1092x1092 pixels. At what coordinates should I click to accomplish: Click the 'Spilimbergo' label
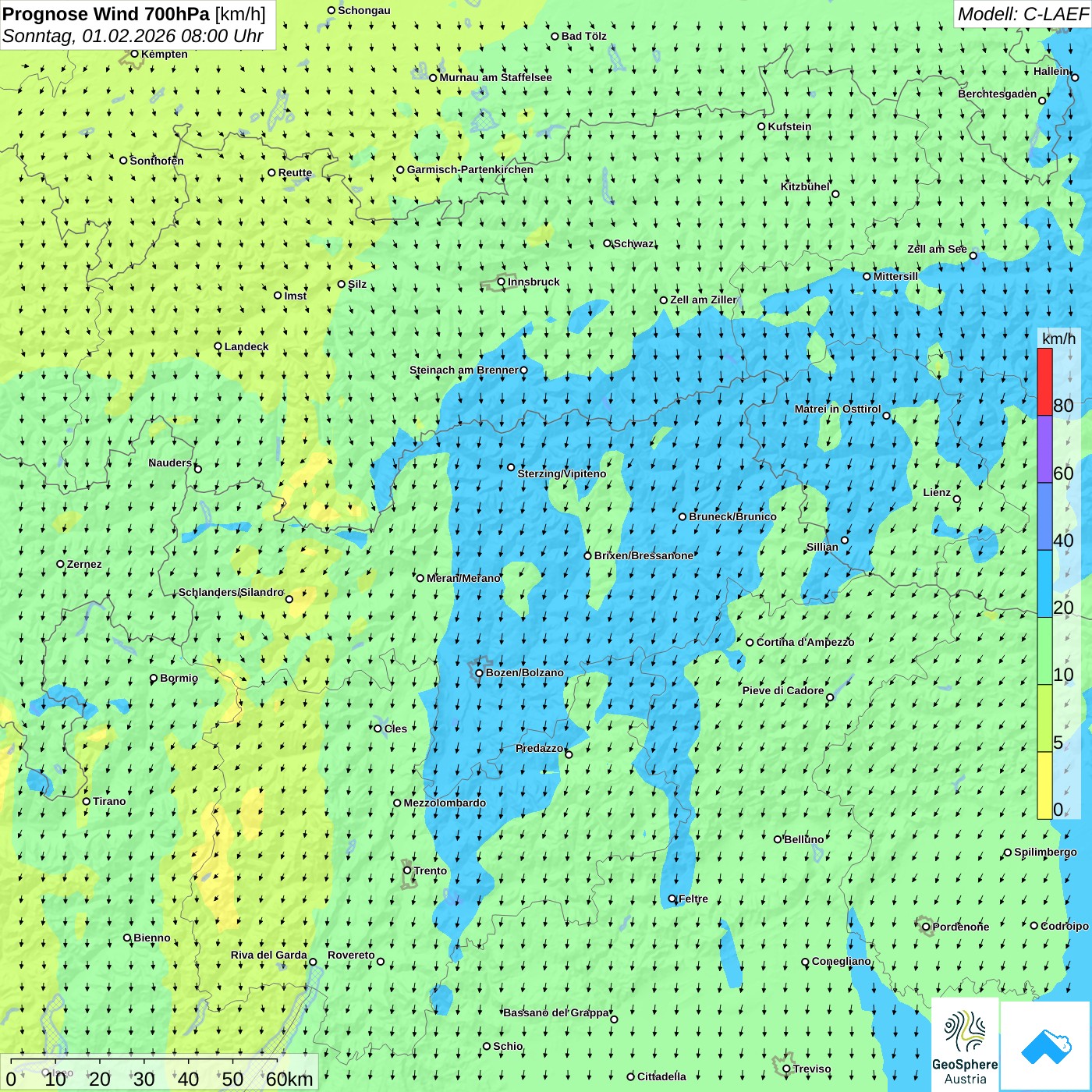1045,852
